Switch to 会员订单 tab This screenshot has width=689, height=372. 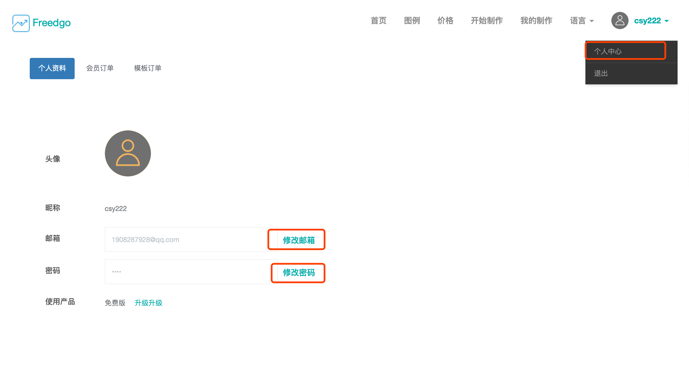100,68
